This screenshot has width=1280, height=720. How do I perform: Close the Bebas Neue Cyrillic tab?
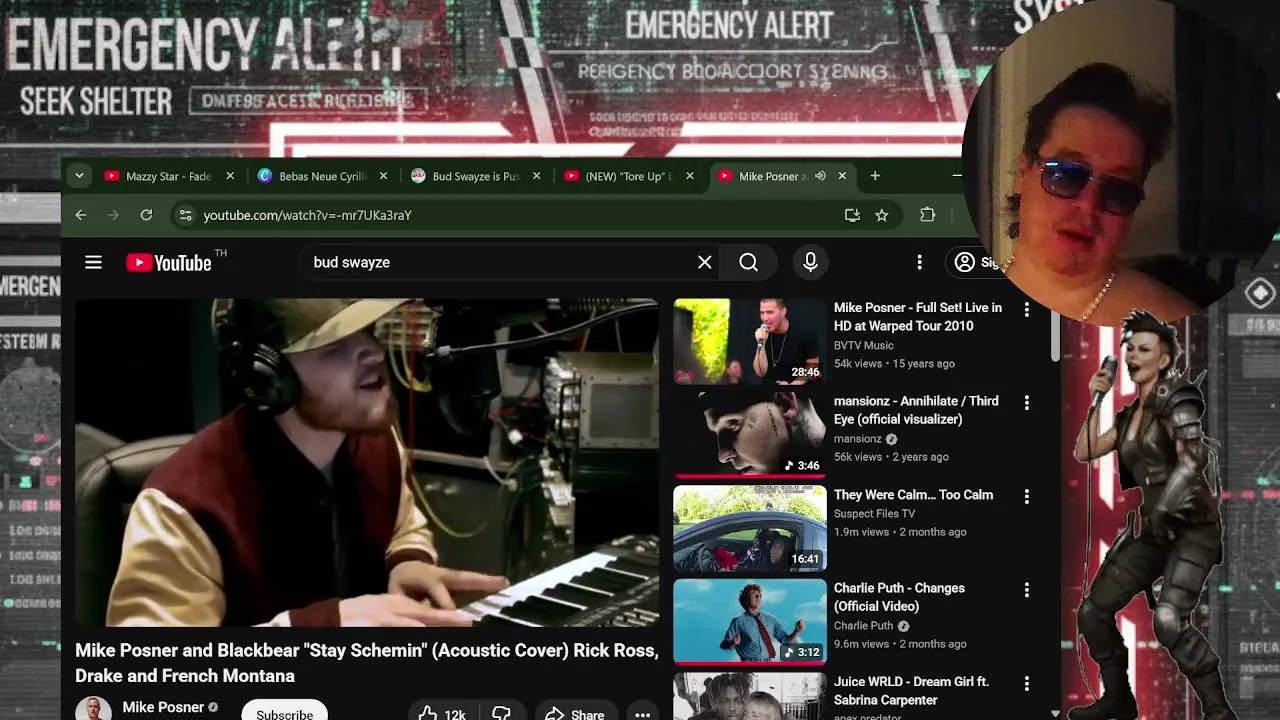click(383, 176)
